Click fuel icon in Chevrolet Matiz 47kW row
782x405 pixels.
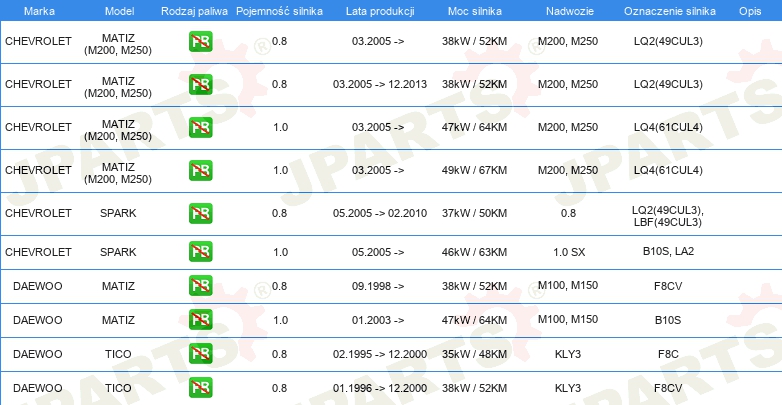201,128
